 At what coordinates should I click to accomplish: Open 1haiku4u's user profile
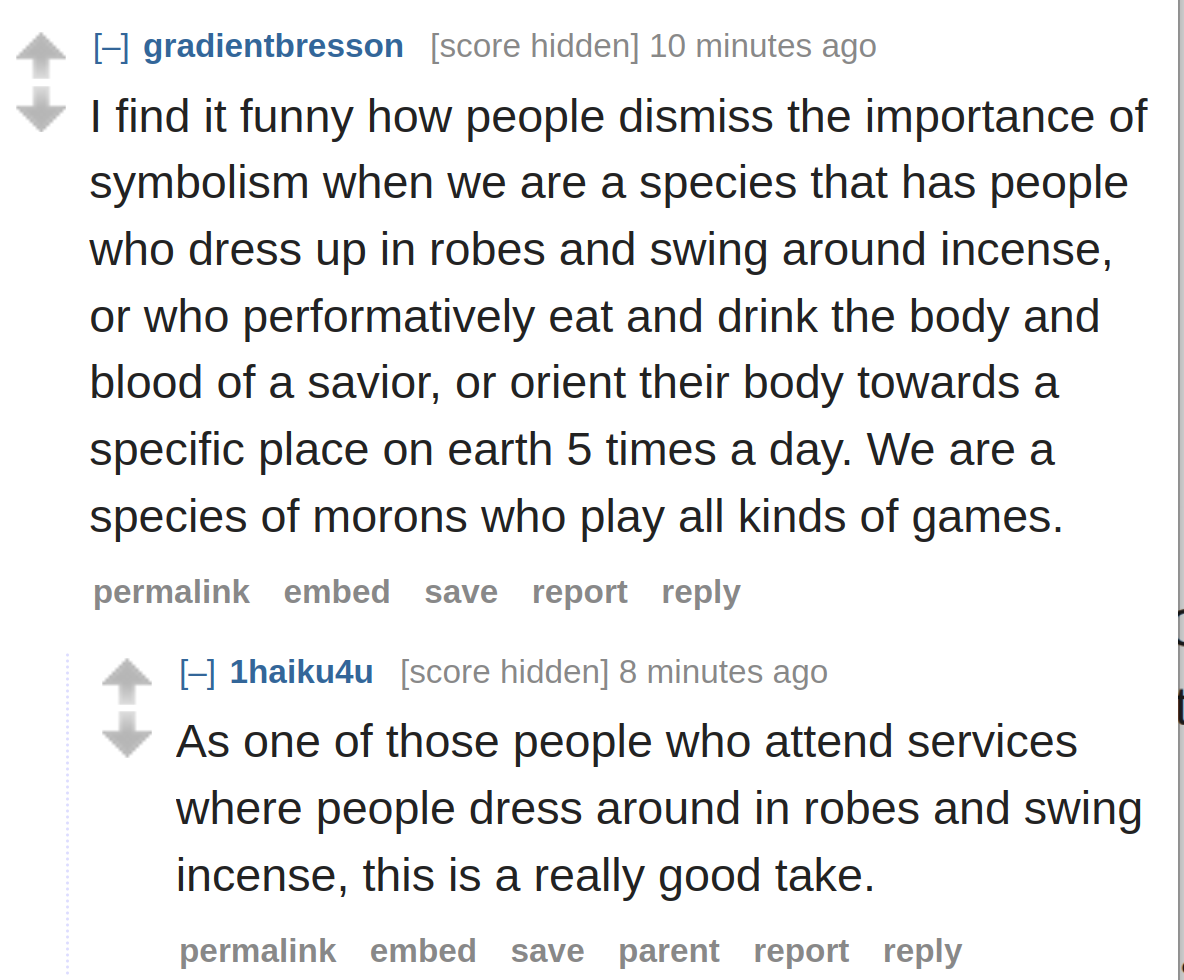(301, 672)
